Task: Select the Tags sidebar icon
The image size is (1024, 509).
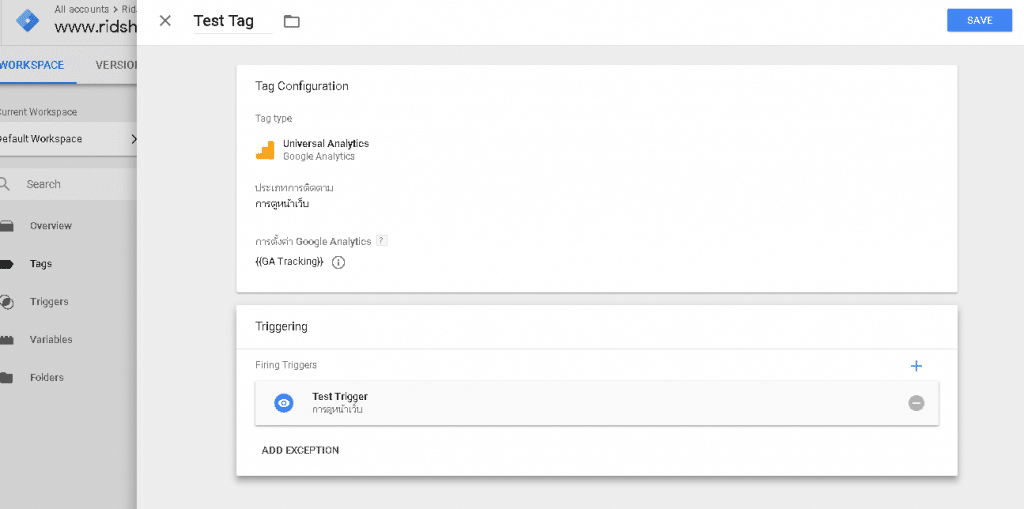Action: pos(7,264)
